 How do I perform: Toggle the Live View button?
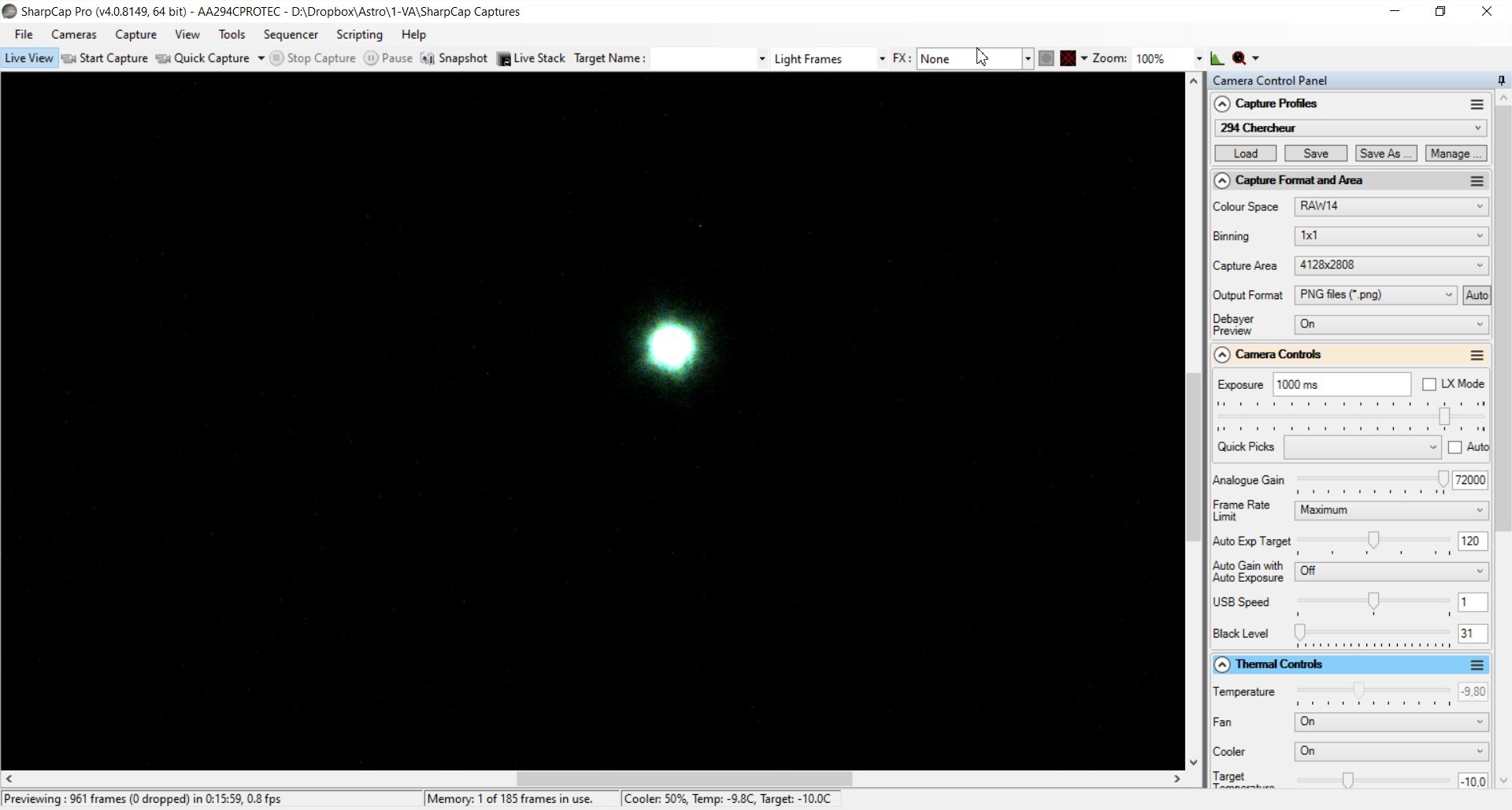point(29,58)
